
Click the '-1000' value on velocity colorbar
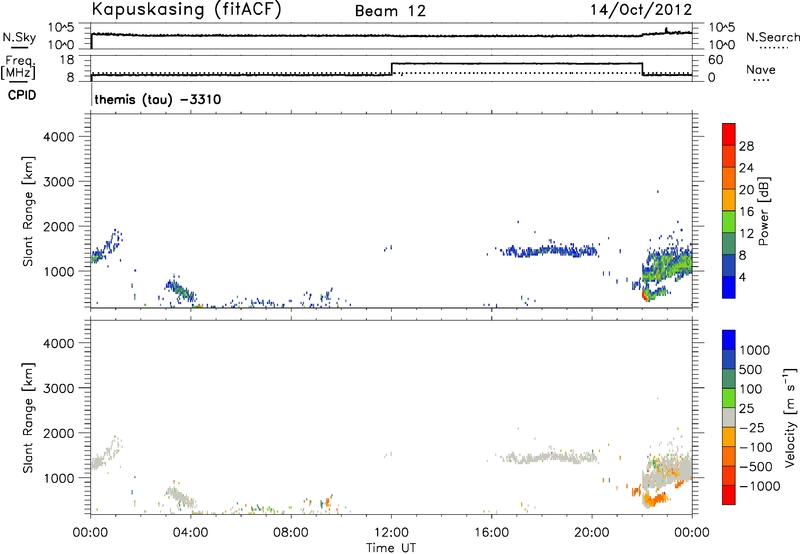coord(760,486)
